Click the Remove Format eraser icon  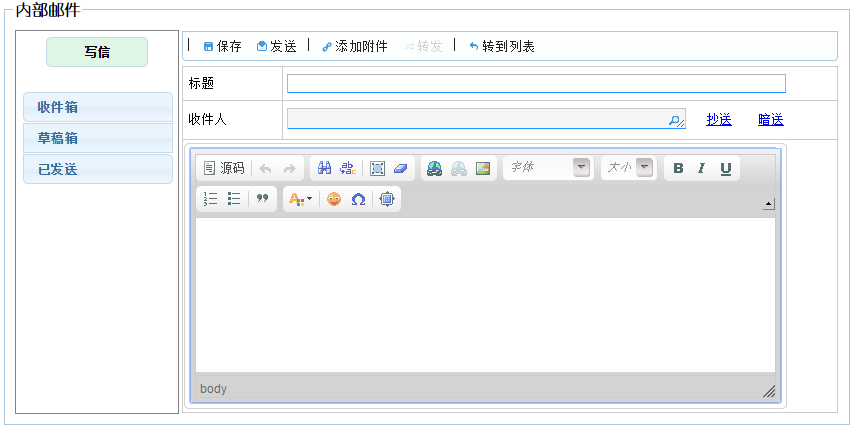click(400, 168)
